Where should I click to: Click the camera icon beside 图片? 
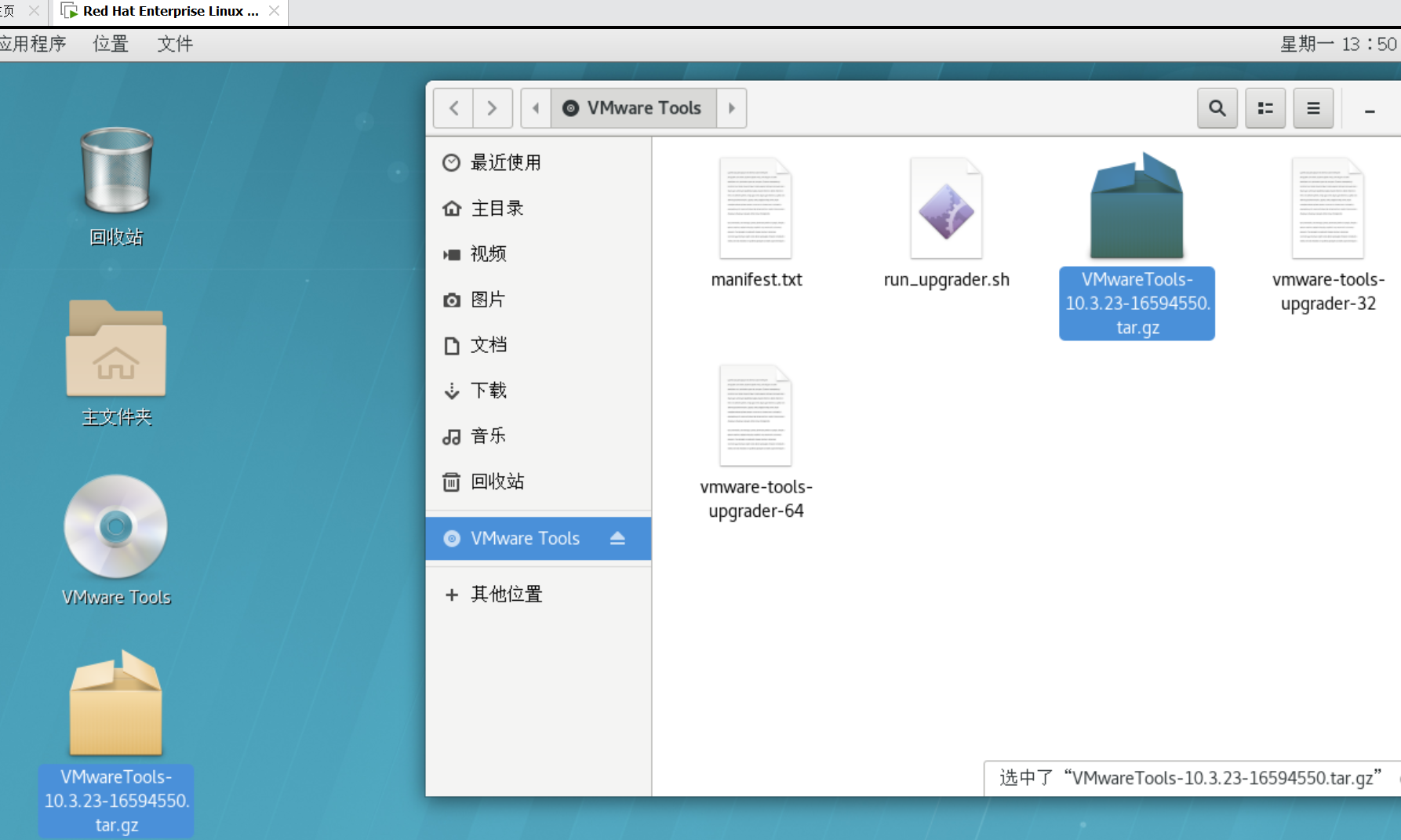point(451,300)
